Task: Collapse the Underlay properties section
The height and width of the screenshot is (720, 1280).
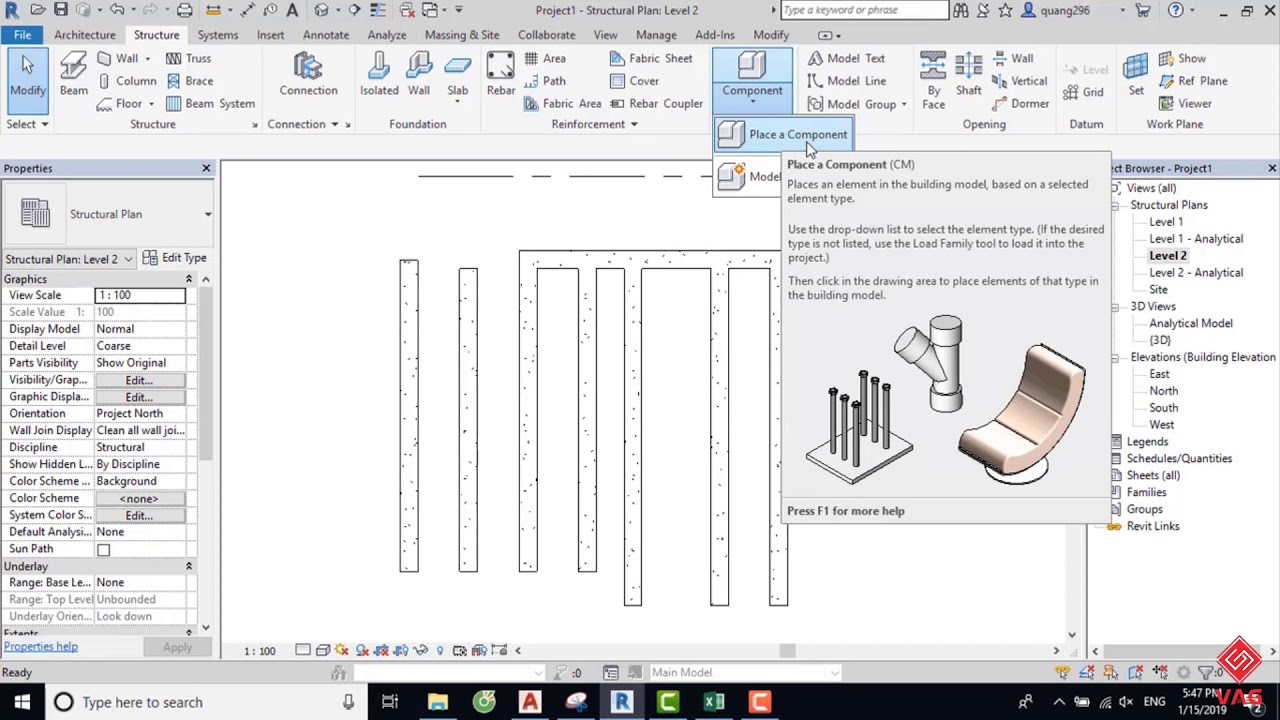Action: pos(188,566)
